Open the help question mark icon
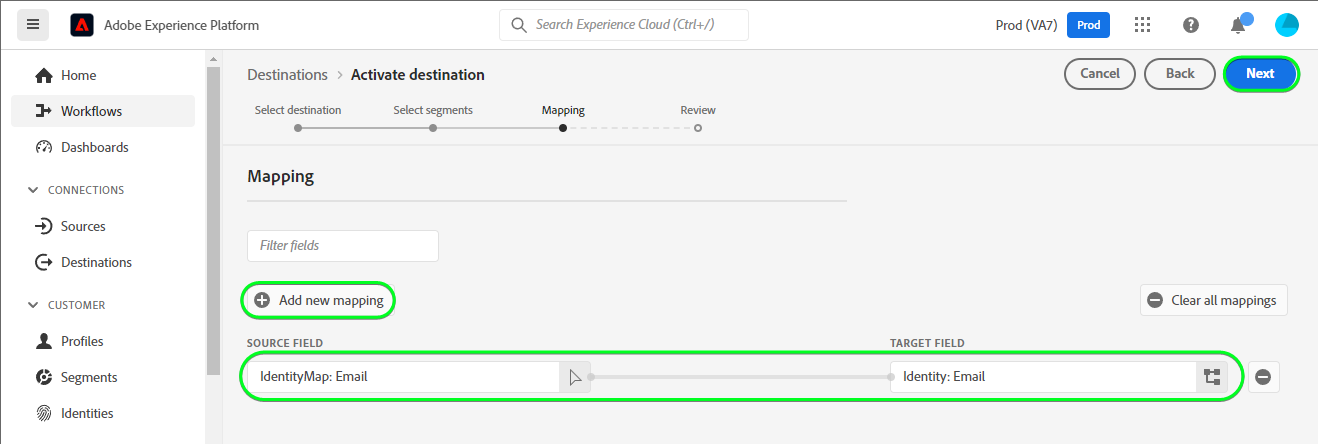 [x=1190, y=25]
